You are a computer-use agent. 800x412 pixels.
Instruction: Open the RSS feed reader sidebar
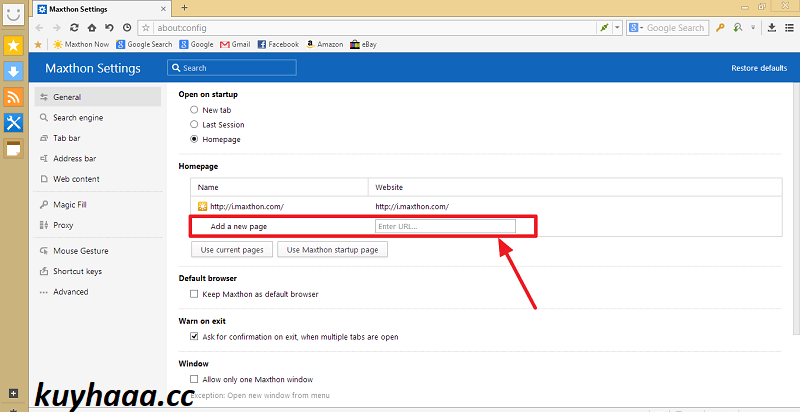pos(13,97)
